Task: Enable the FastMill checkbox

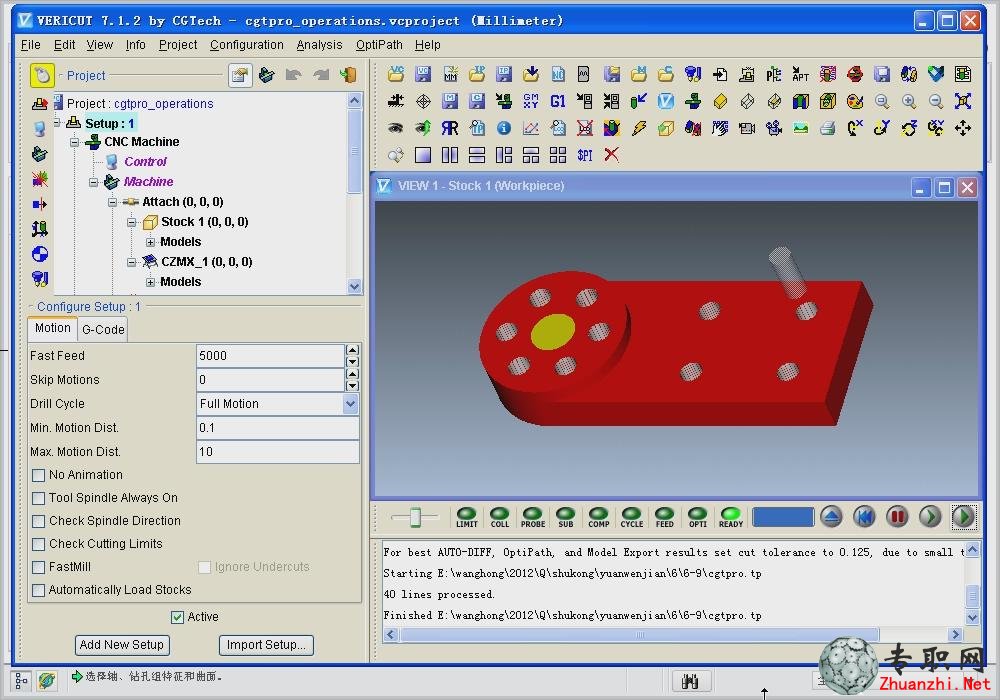Action: 38,567
